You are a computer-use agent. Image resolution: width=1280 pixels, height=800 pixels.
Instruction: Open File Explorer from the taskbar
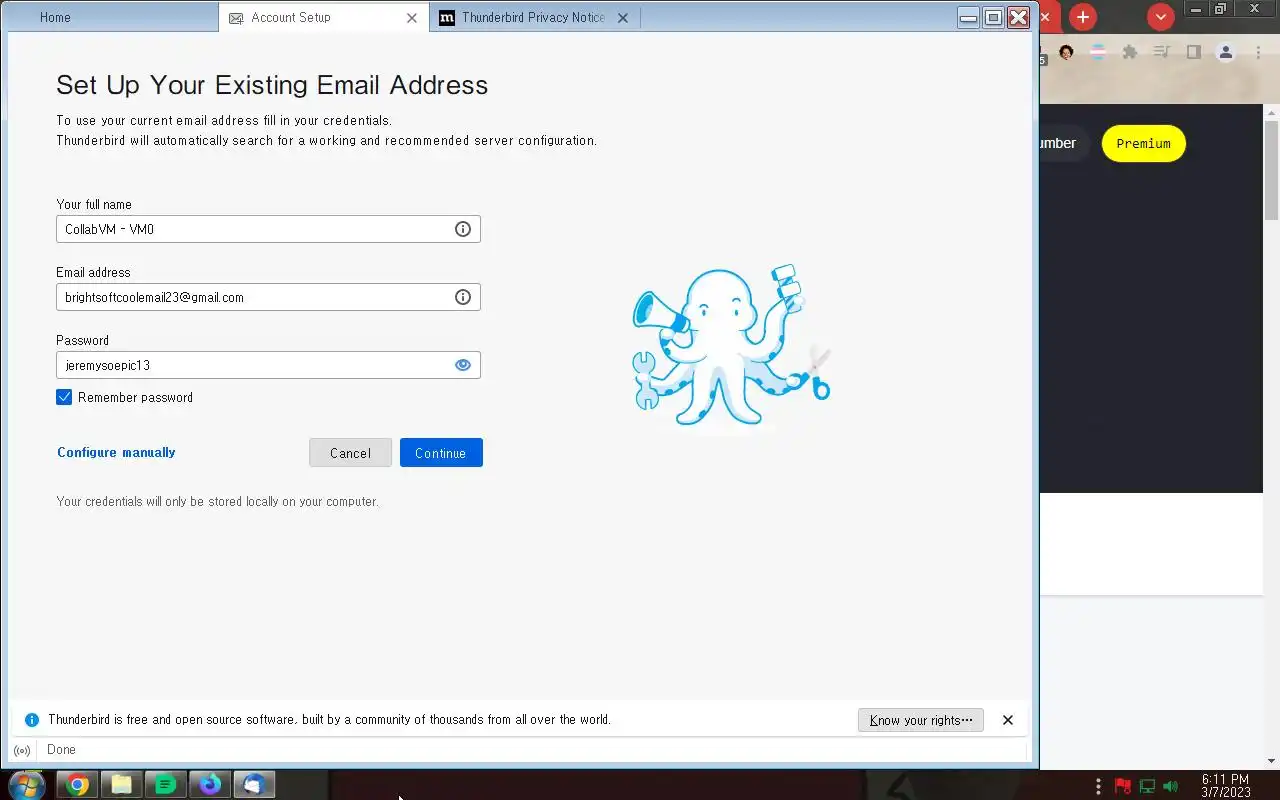121,785
